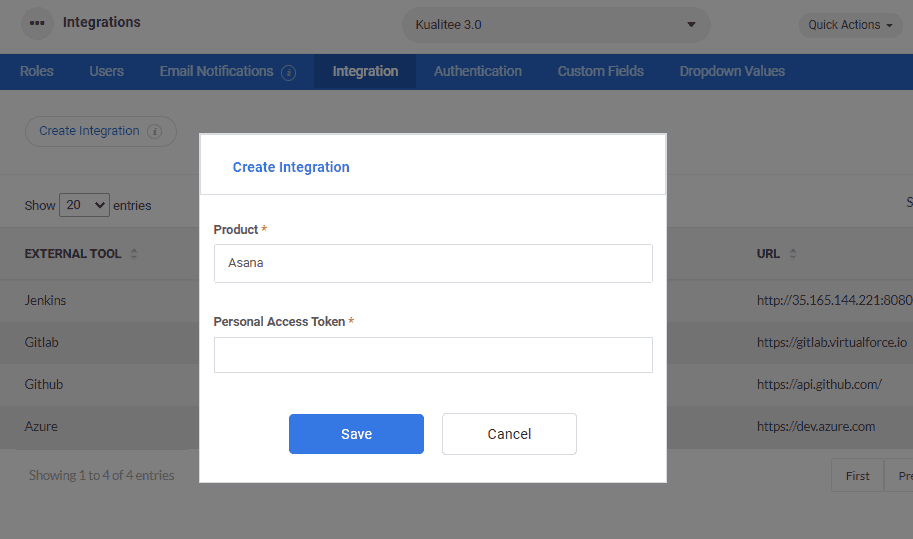This screenshot has width=913, height=539.
Task: Open the Product dropdown showing Asana
Action: click(433, 263)
